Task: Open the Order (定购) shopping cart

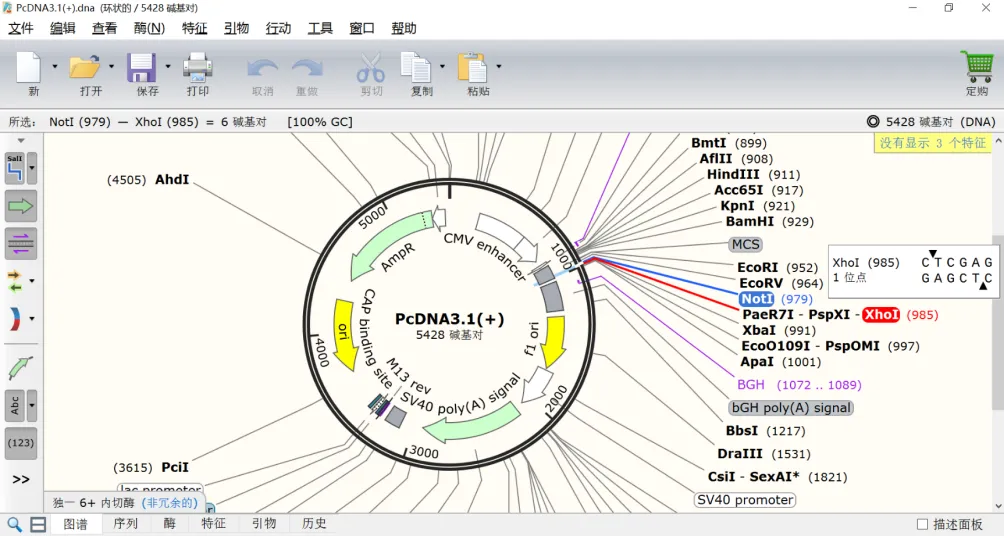Action: coord(976,68)
